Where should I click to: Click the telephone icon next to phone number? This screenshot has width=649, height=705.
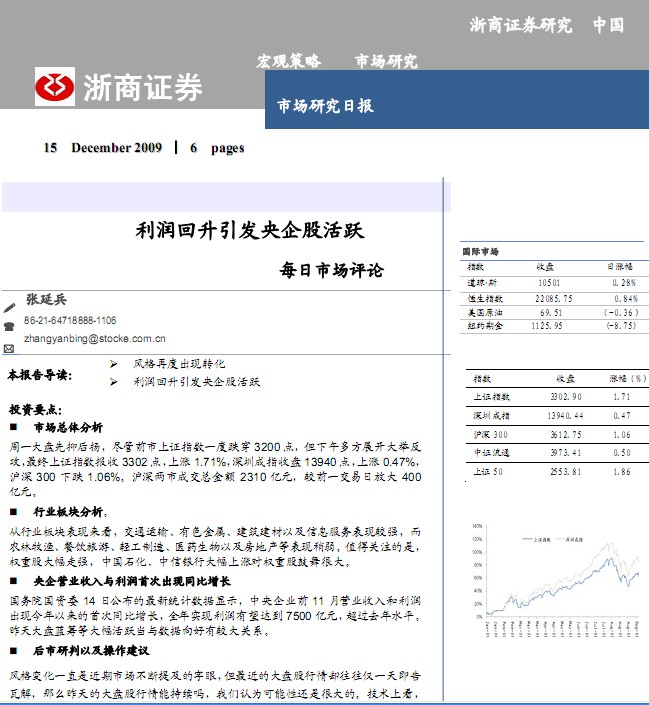9,326
